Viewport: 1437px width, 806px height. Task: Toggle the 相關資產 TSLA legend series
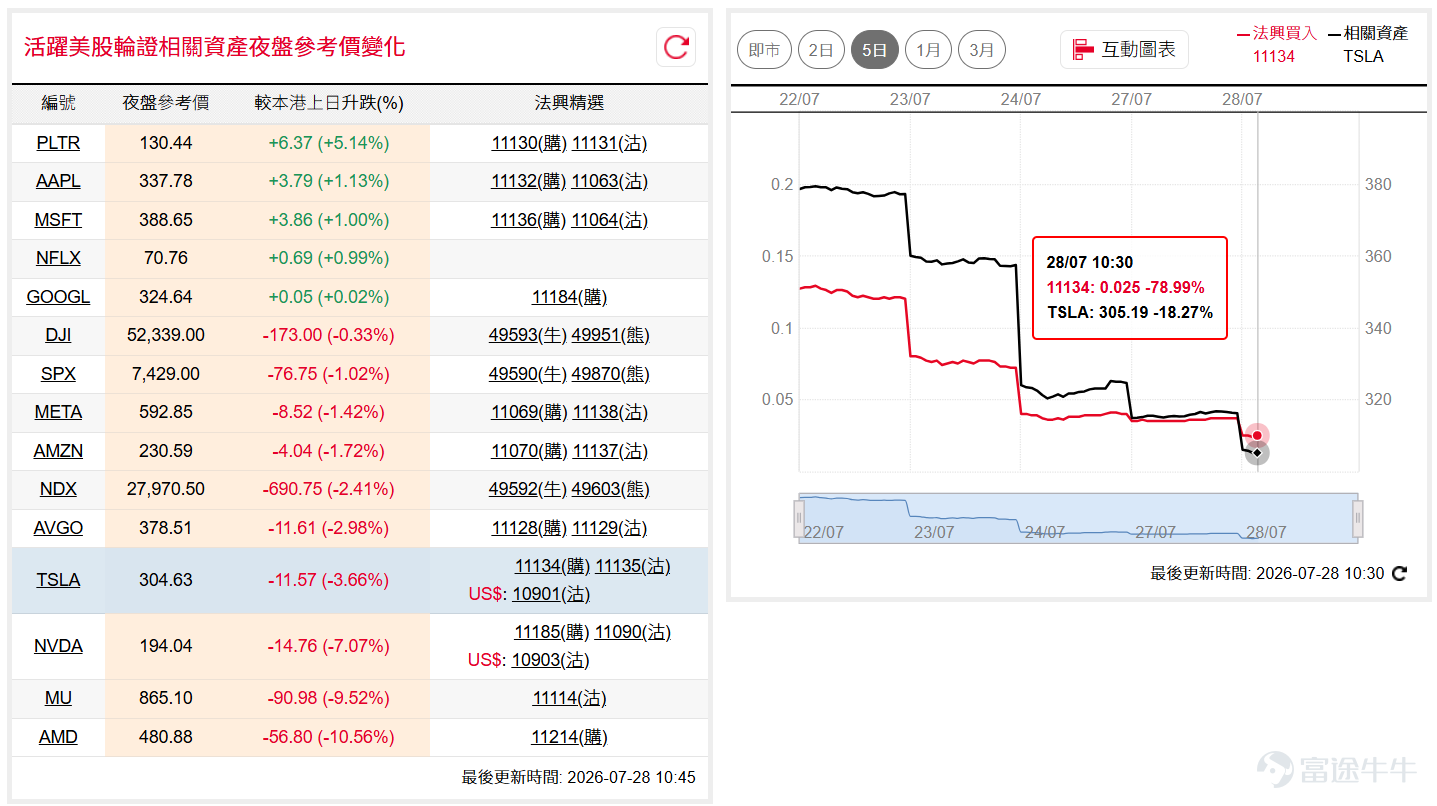point(1368,44)
